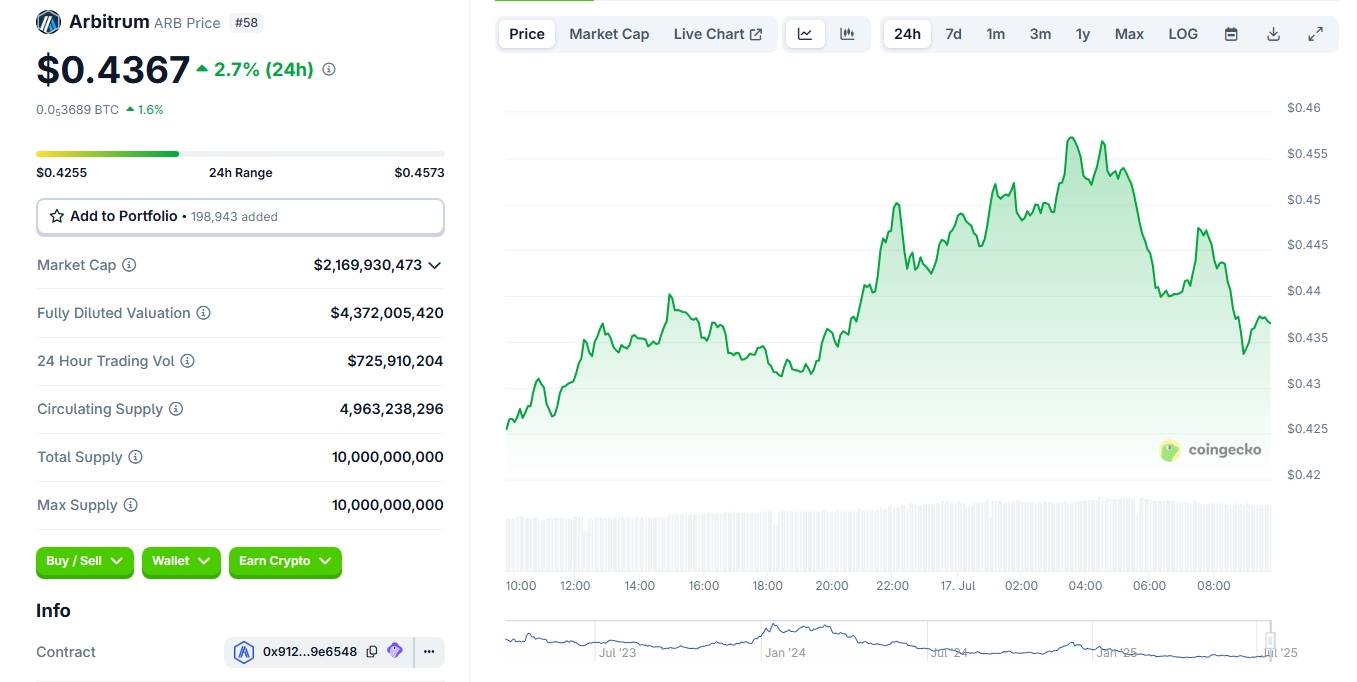
Task: Select the 3m time range
Action: pos(1040,34)
